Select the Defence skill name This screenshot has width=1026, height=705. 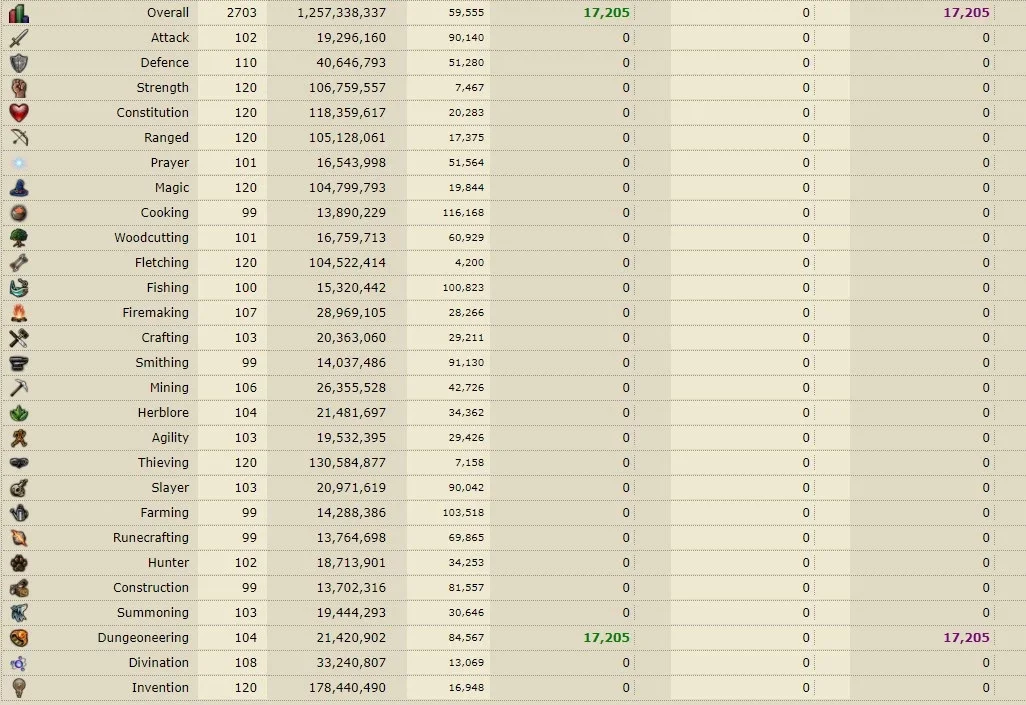click(164, 63)
